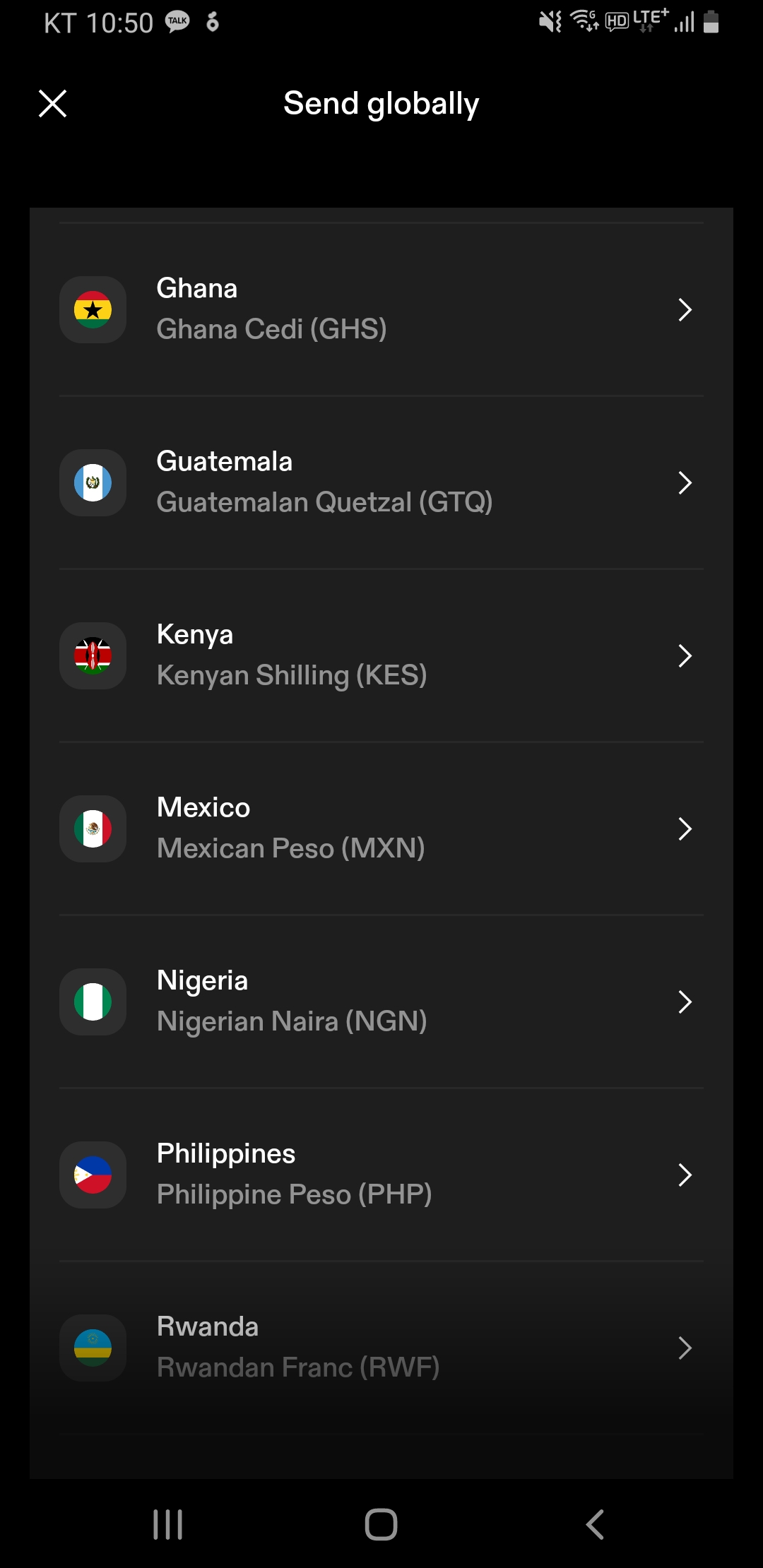Open the Mexico row chevron
Viewport: 763px width, 1568px height.
coord(684,828)
